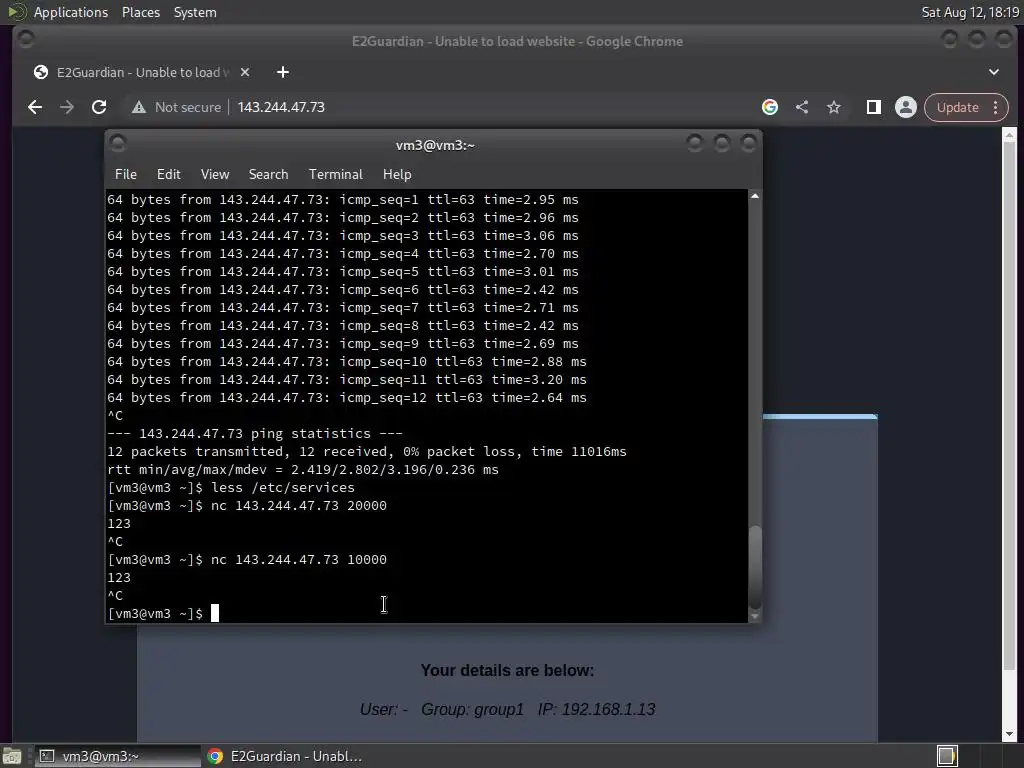Click 'Group: group1' text

pyautogui.click(x=472, y=709)
